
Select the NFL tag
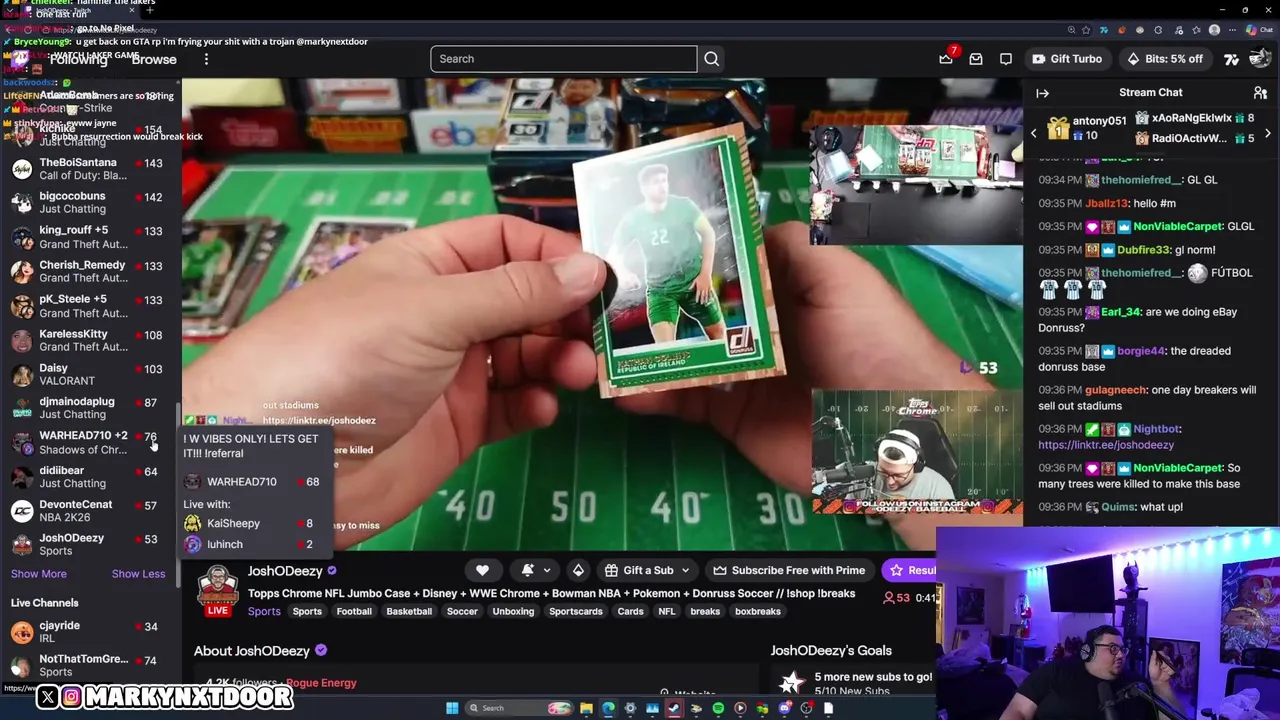[x=667, y=611]
